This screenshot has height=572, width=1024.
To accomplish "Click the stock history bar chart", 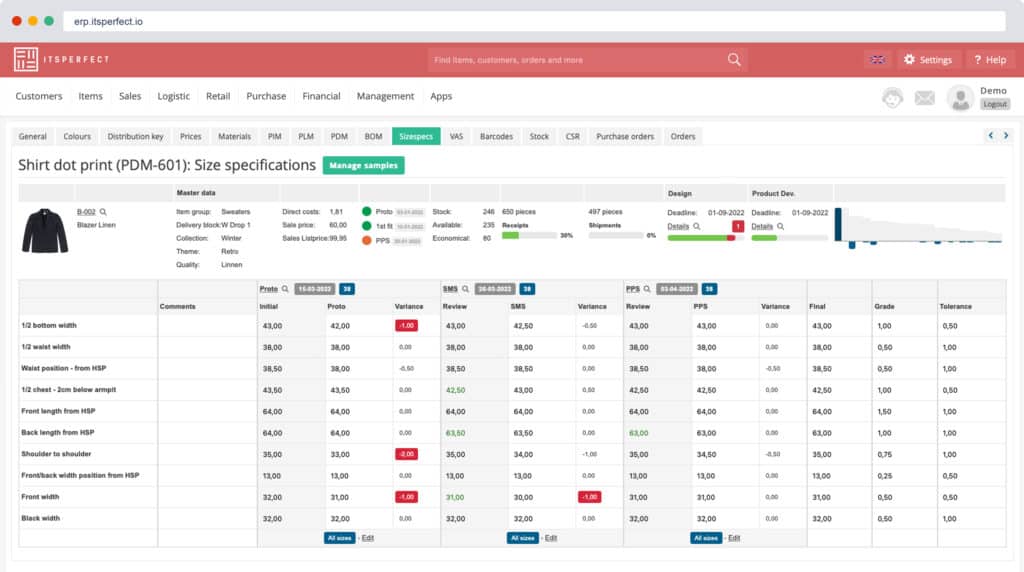I will tap(919, 228).
